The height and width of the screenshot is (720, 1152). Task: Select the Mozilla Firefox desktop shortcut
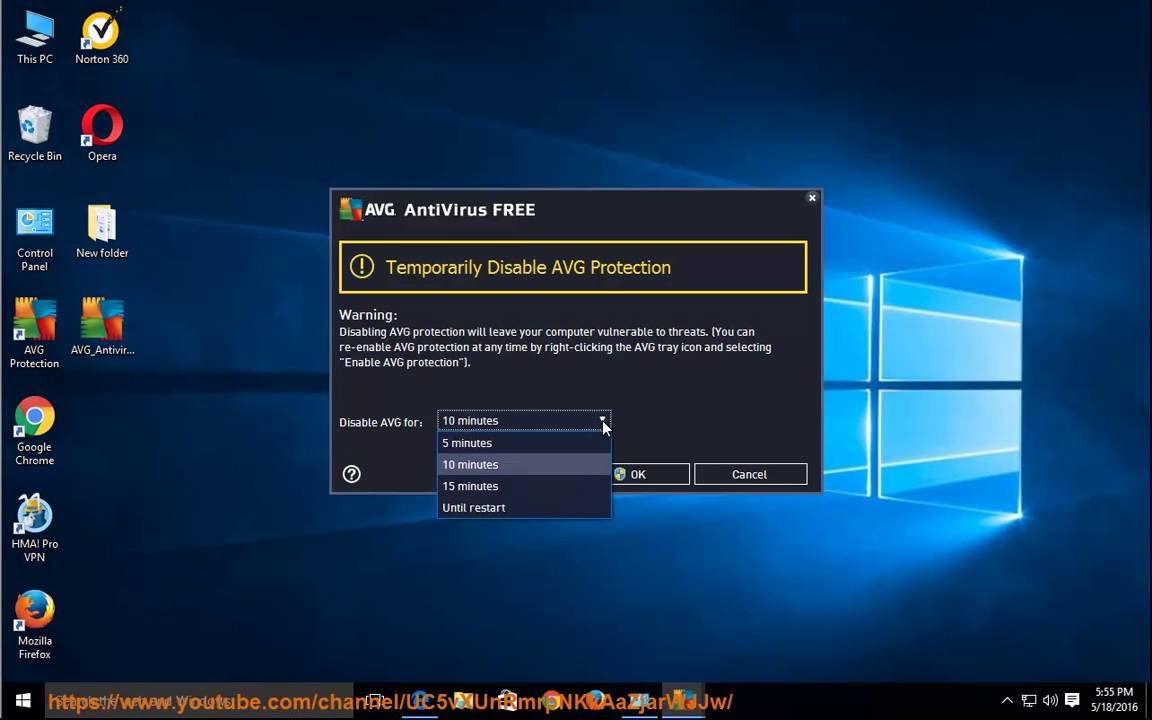35,625
